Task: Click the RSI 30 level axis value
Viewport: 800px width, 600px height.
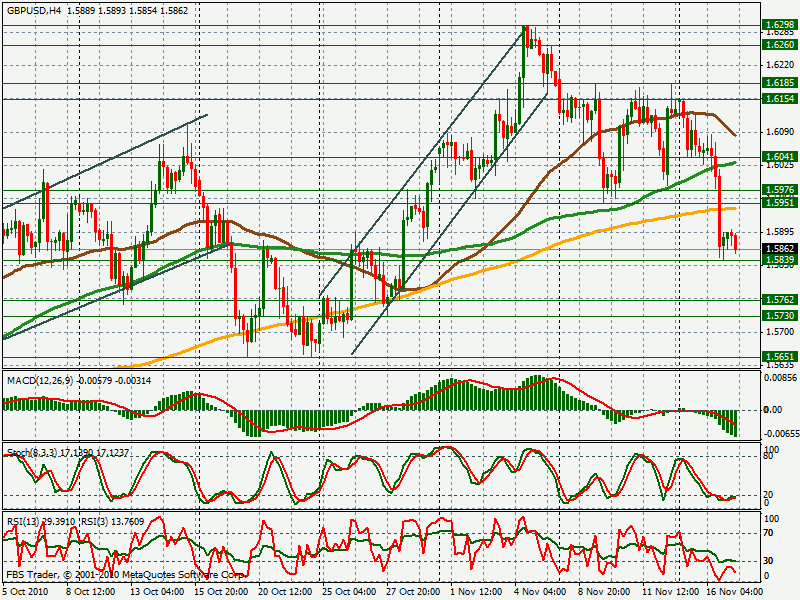Action: (x=768, y=561)
